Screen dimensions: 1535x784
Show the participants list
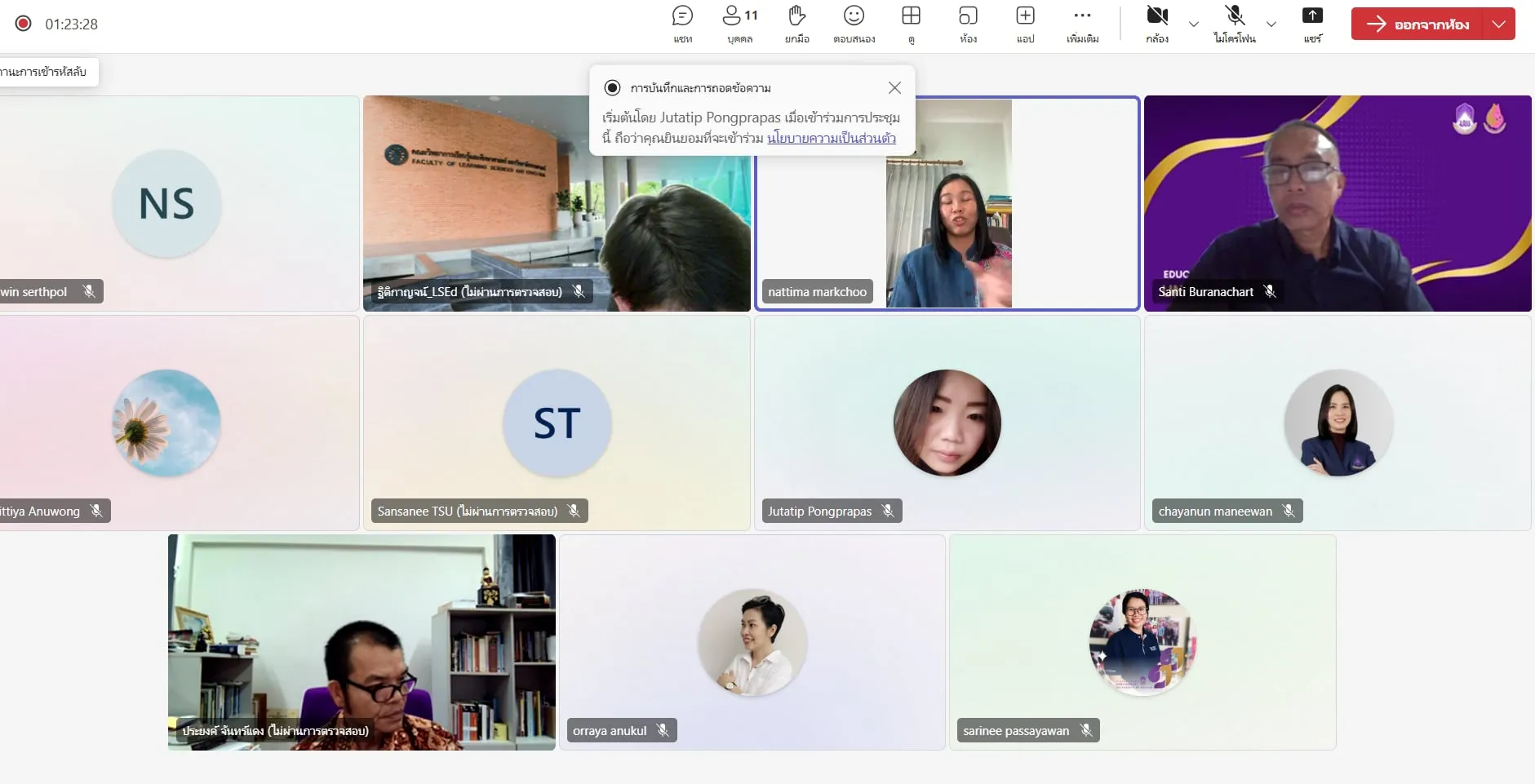[737, 23]
